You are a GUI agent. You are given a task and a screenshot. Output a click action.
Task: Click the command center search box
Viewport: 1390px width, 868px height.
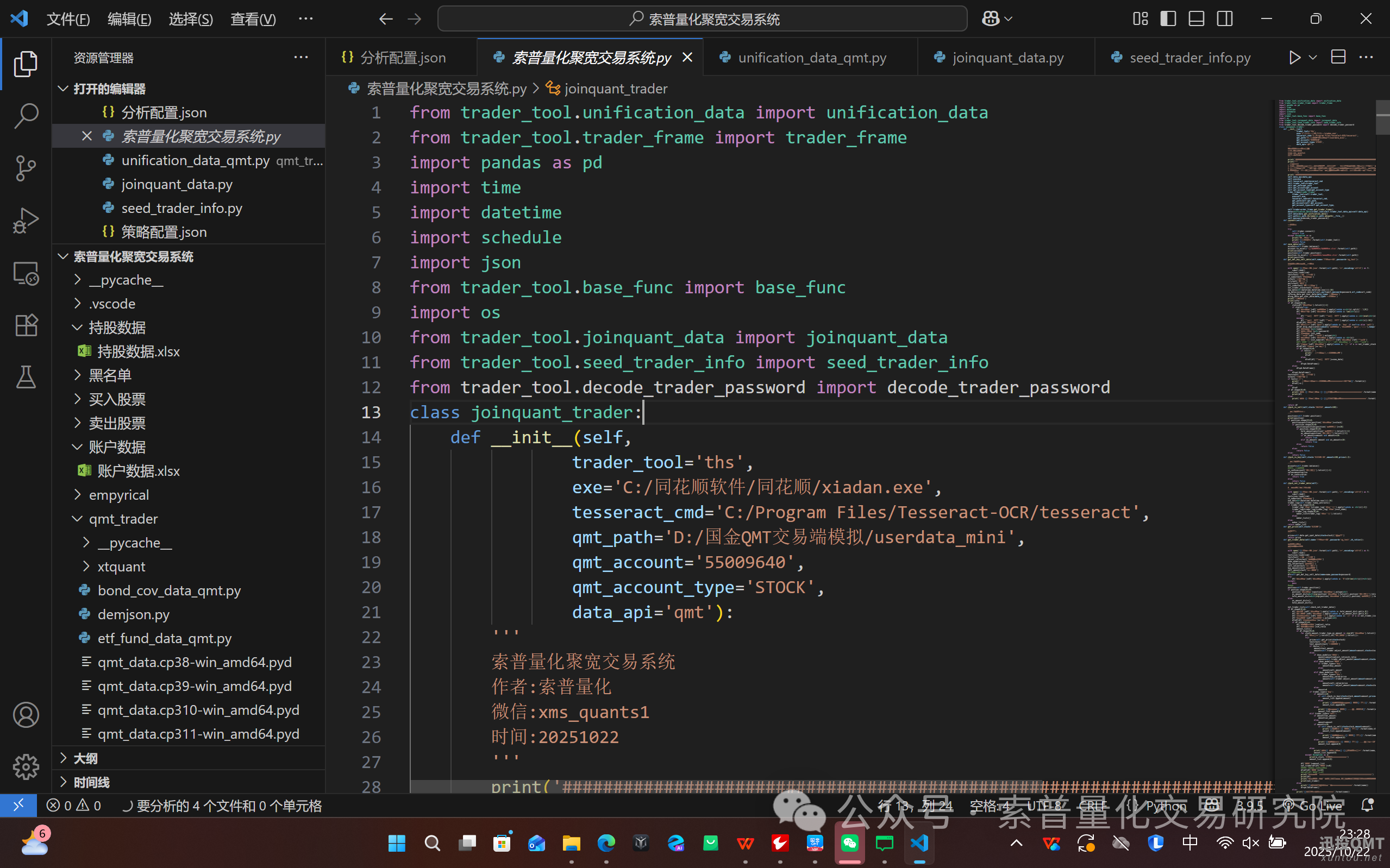(x=702, y=19)
